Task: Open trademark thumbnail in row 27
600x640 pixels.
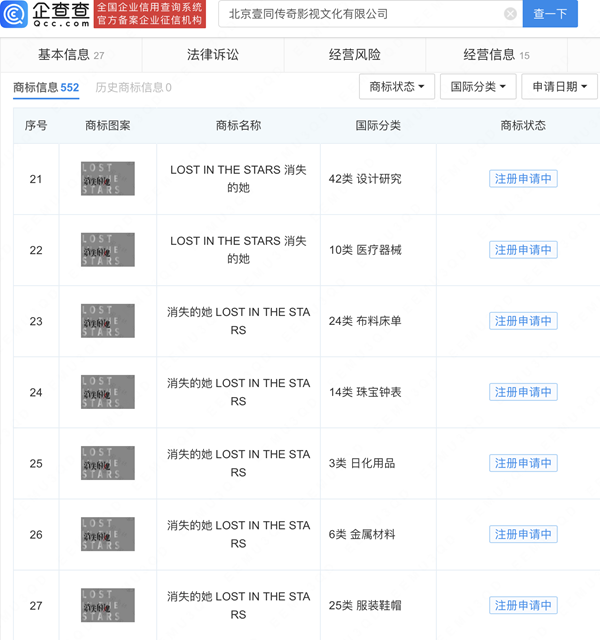Action: [x=108, y=605]
